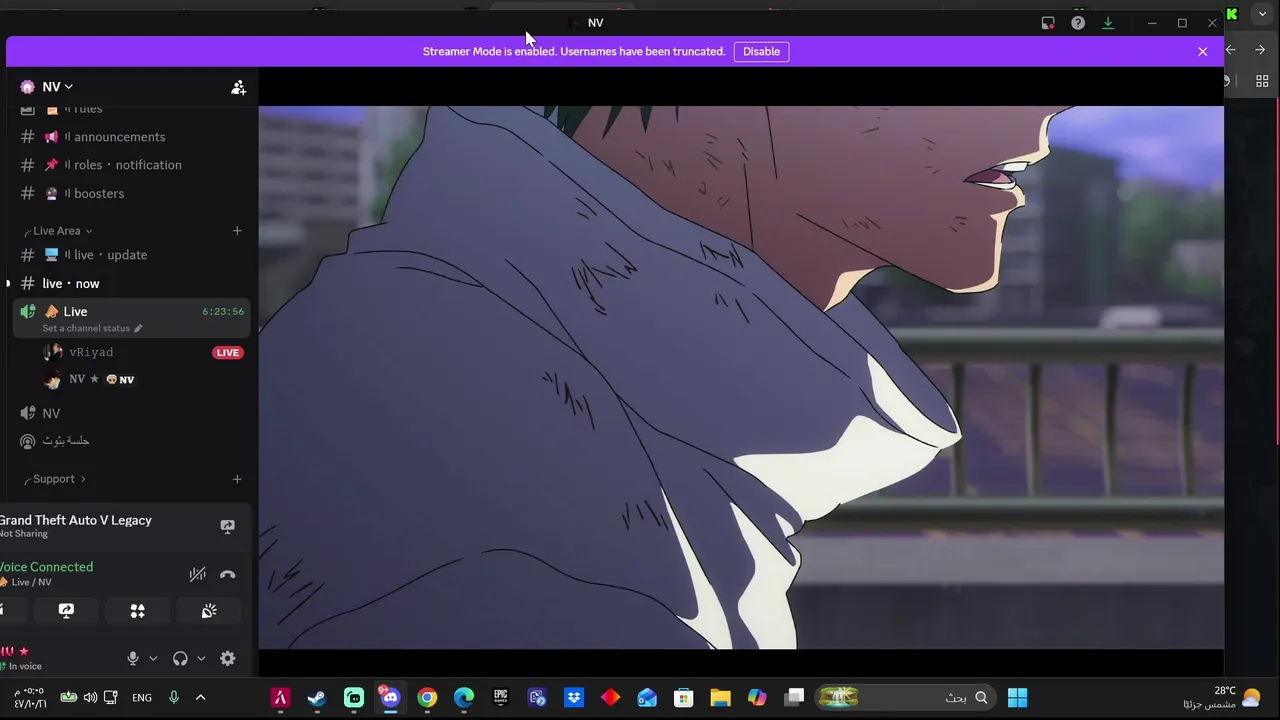Open Windows Start button
This screenshot has height=720, width=1280.
click(x=1018, y=698)
